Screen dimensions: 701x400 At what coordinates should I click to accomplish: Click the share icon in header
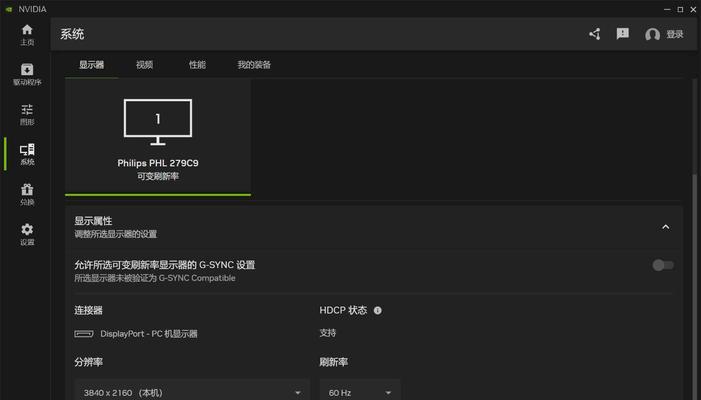coord(595,34)
